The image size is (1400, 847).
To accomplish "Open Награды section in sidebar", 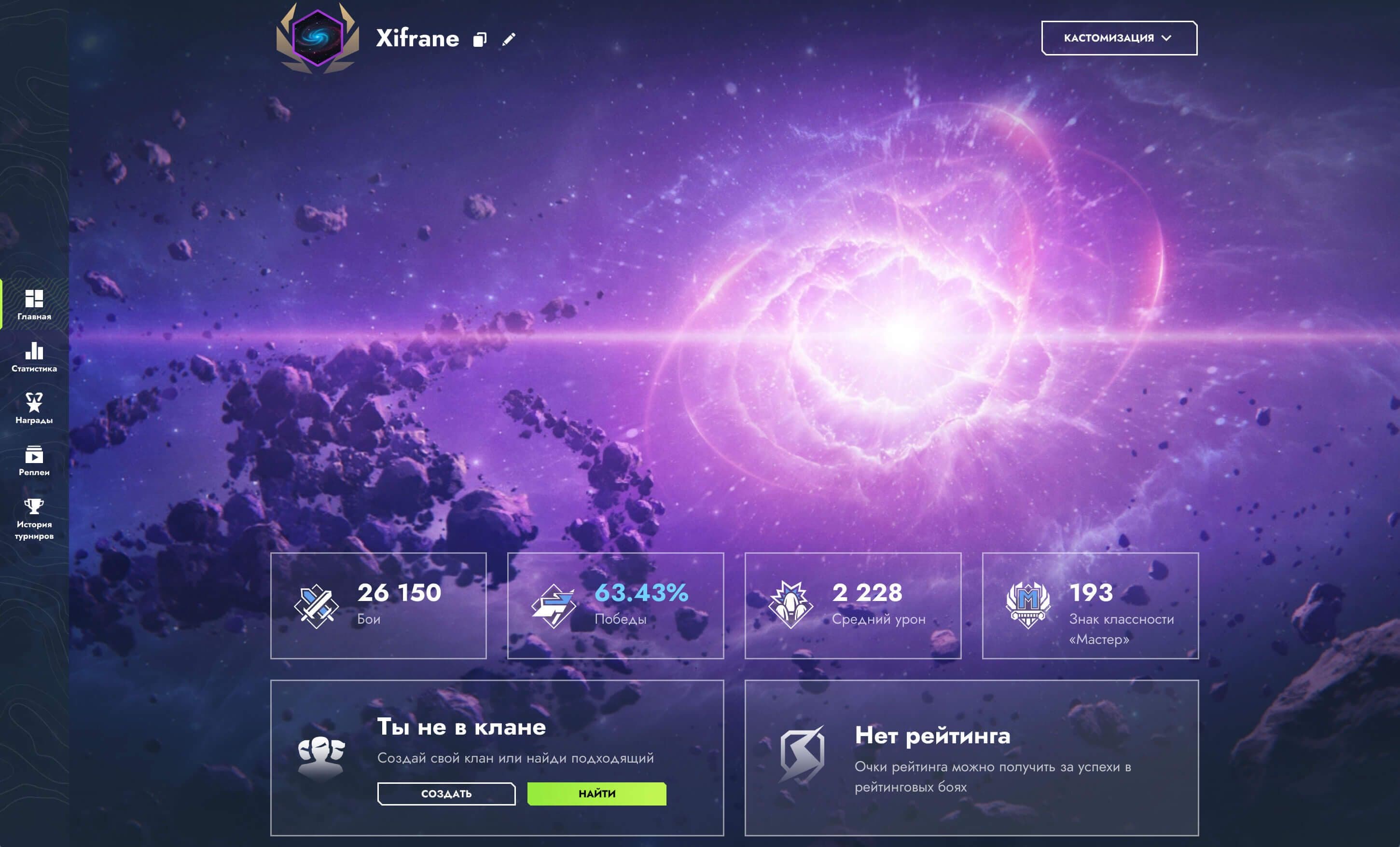I will pyautogui.click(x=34, y=409).
